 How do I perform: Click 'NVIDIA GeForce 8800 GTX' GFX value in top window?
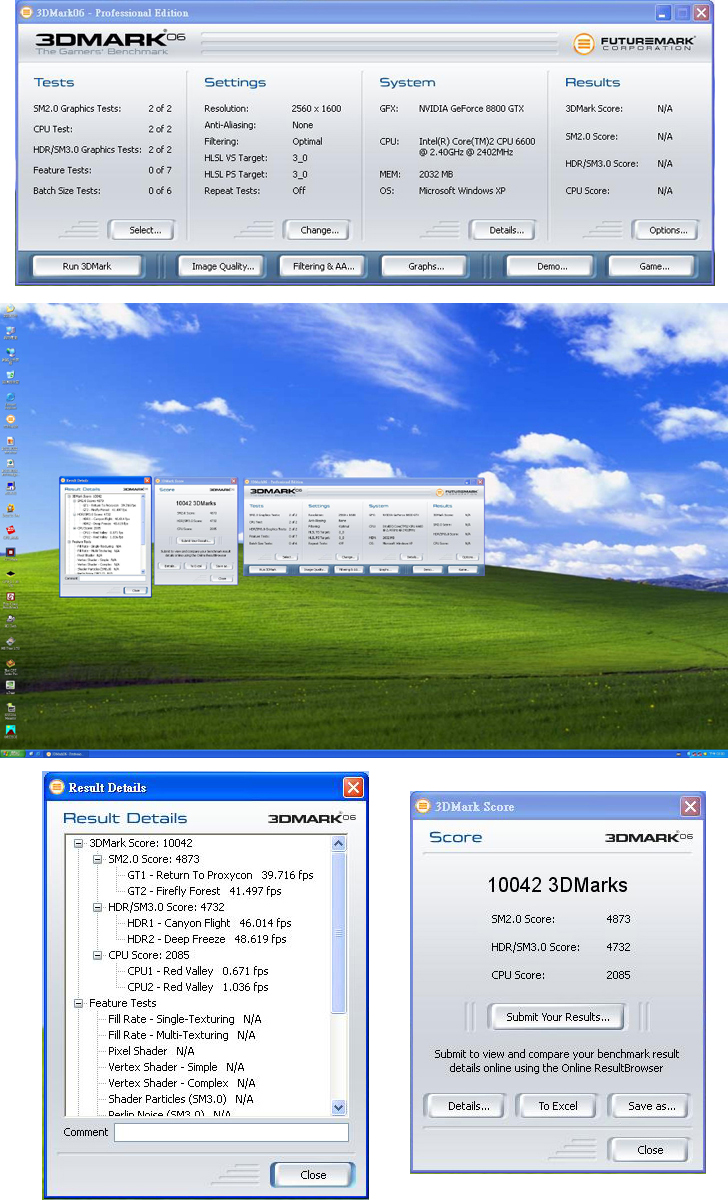[472, 108]
